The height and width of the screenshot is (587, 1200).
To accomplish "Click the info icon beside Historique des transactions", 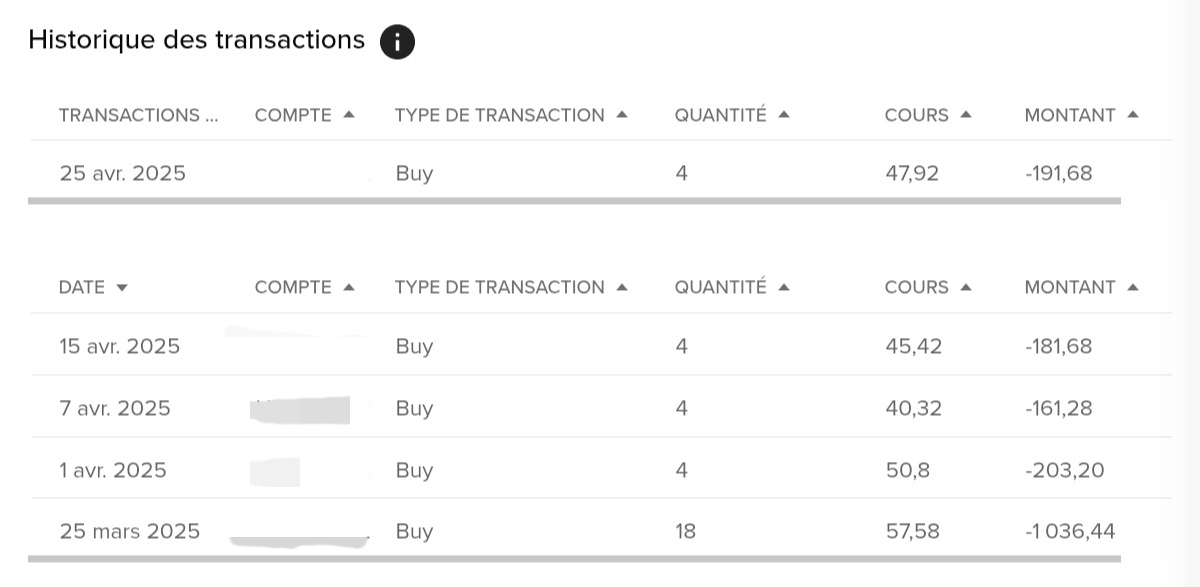I will [397, 42].
